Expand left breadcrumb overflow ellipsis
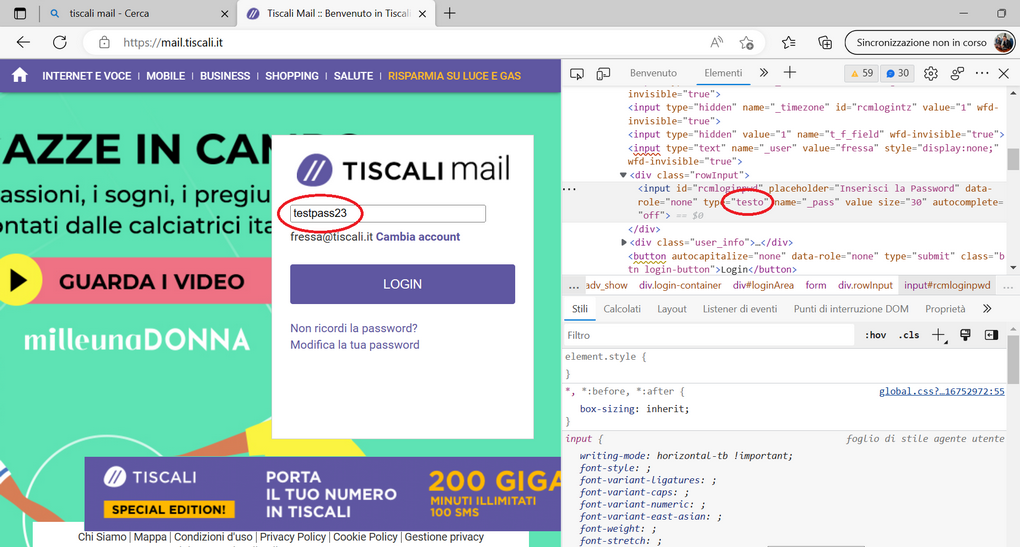 (x=573, y=286)
